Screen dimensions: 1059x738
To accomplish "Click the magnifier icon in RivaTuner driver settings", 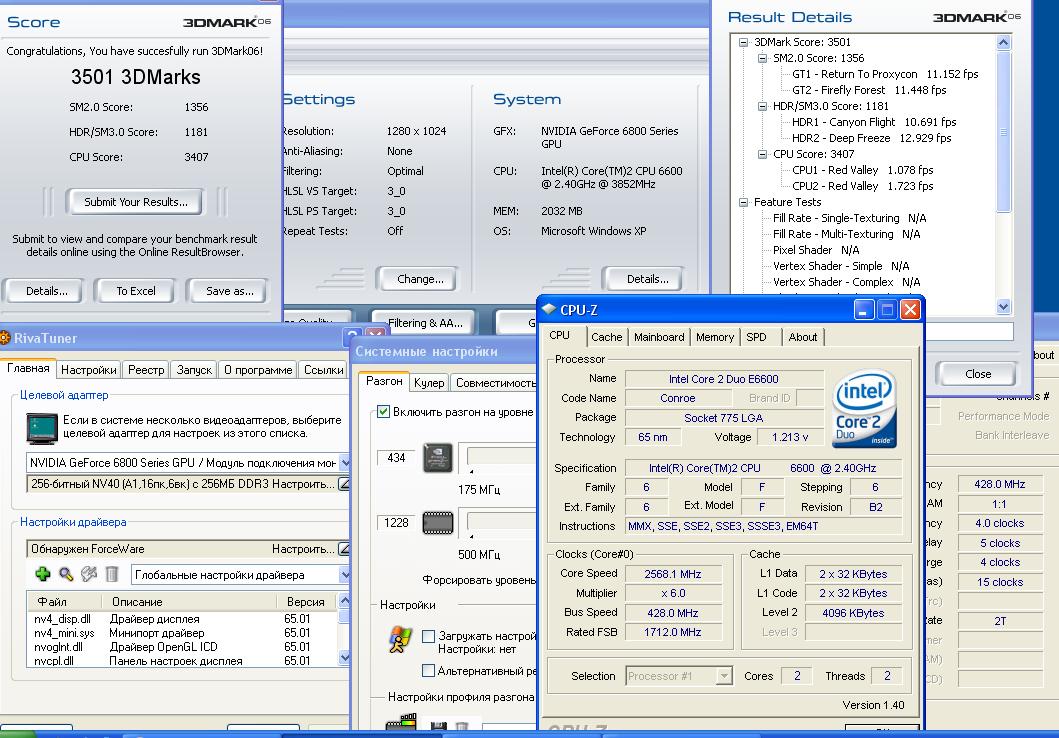I will tap(66, 574).
